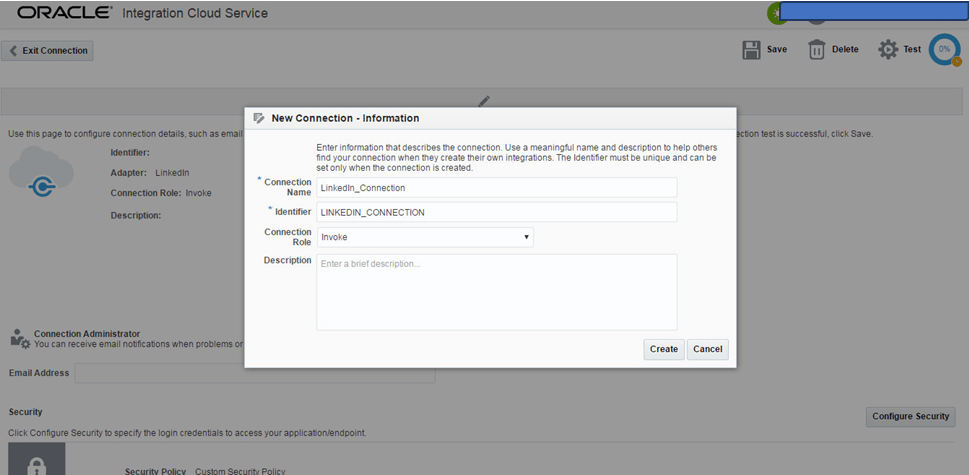Click the Delete label in the toolbar
The height and width of the screenshot is (475, 969).
coord(845,49)
